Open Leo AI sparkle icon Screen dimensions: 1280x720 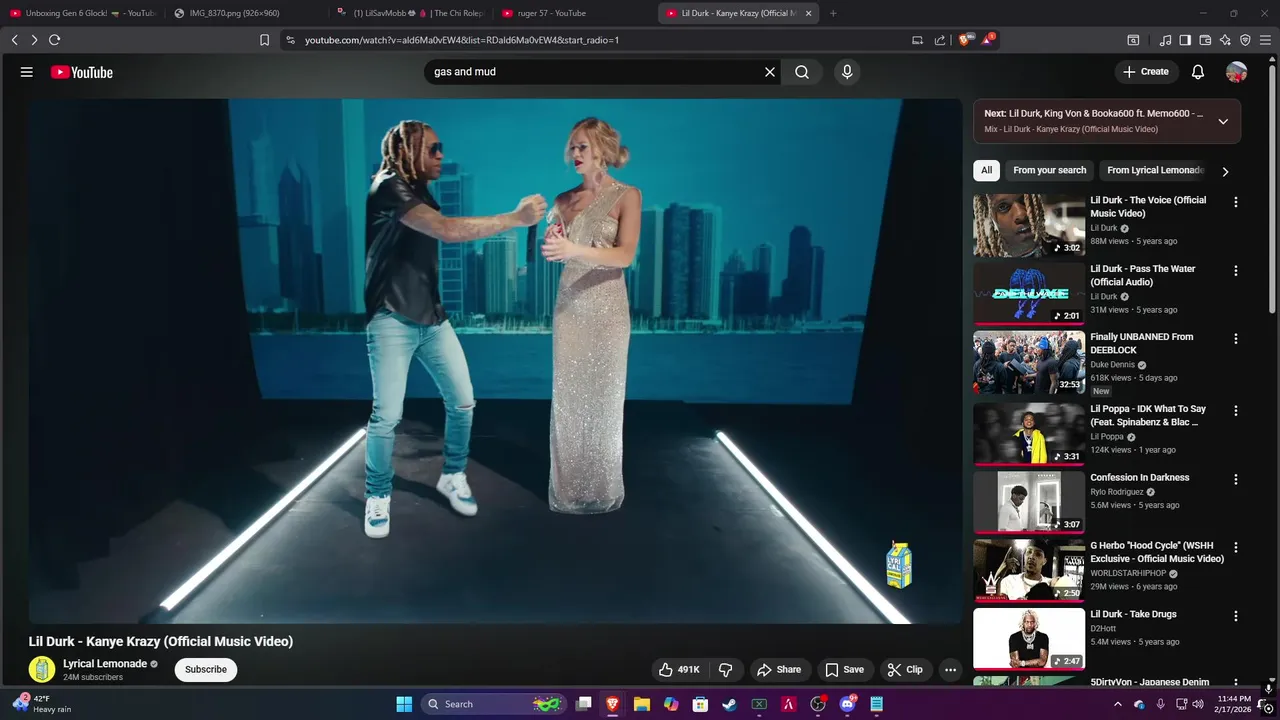point(1225,40)
